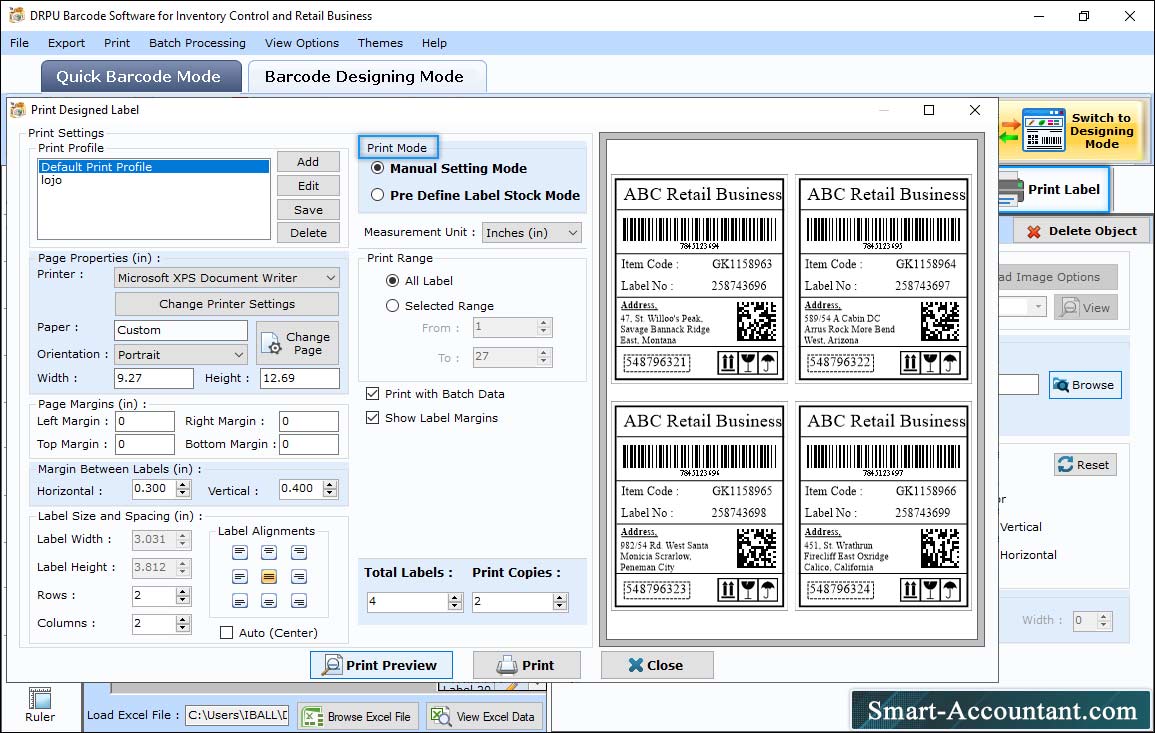
Task: Select the GK1158963 label preview thumbnail
Action: click(x=699, y=278)
